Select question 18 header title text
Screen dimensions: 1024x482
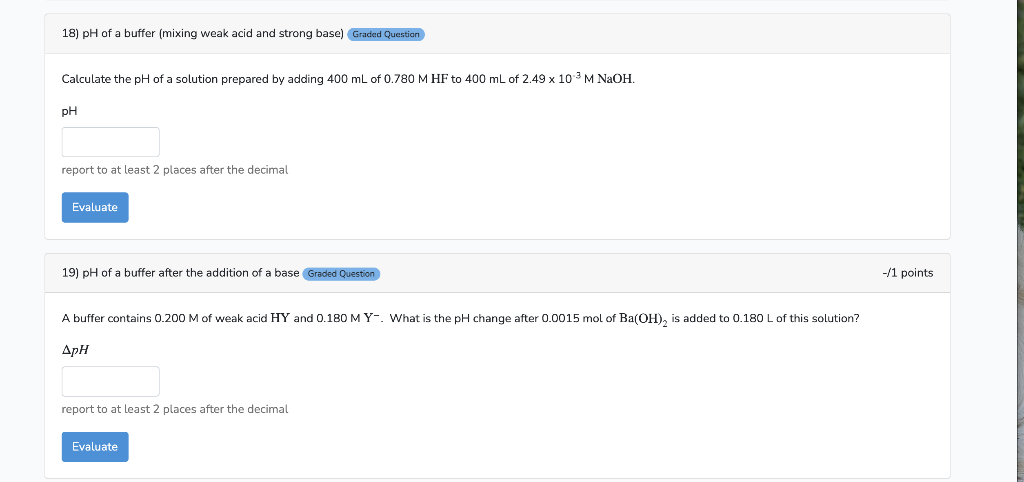click(x=202, y=33)
